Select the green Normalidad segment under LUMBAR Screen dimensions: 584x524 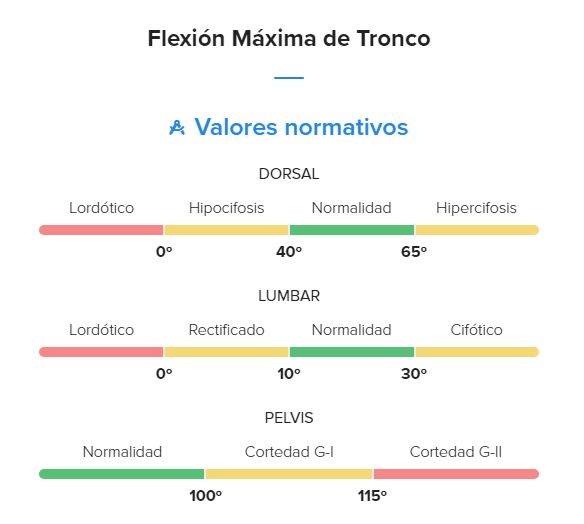(x=352, y=352)
